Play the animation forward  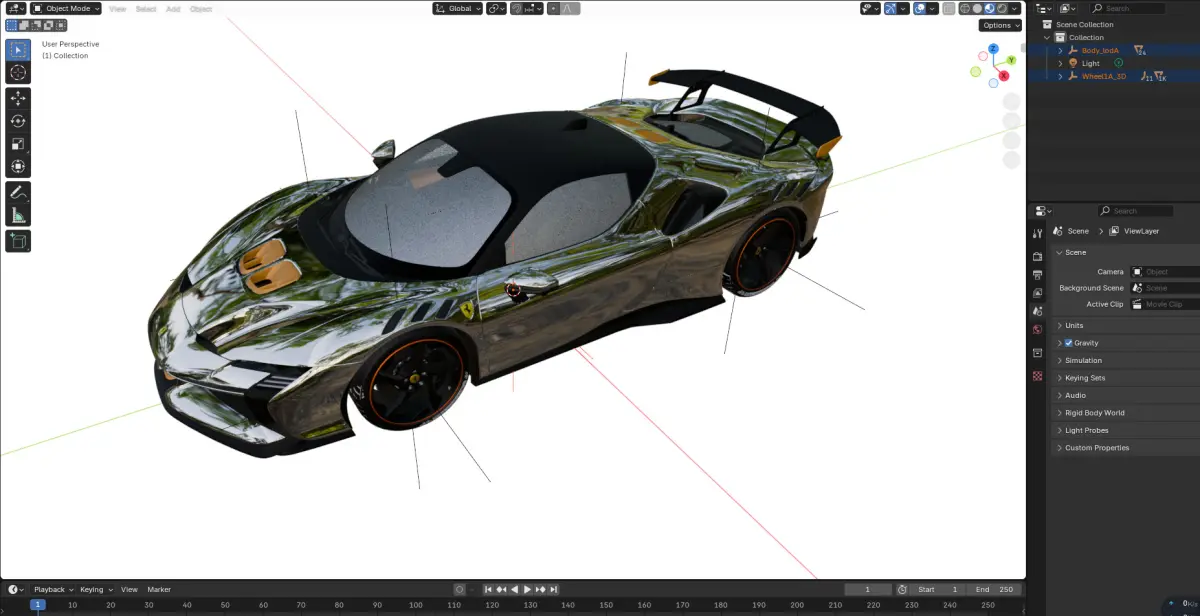tap(528, 590)
